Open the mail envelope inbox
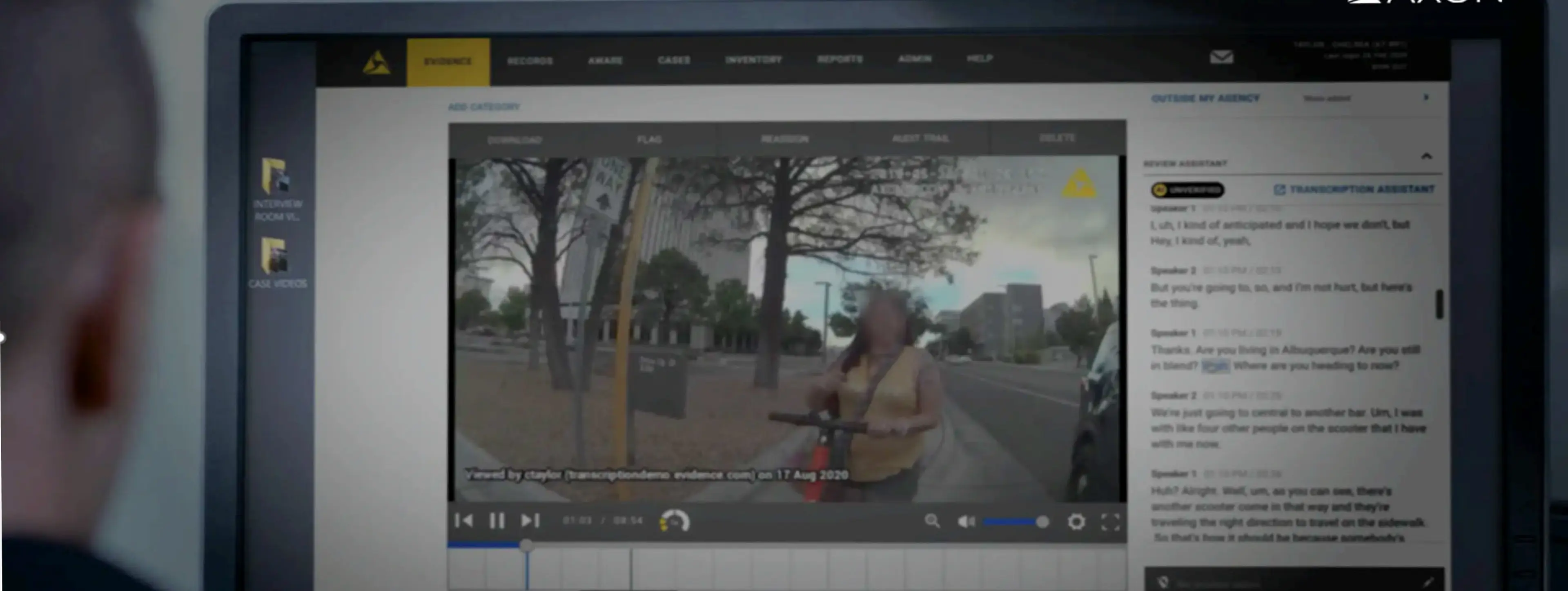Image resolution: width=1568 pixels, height=591 pixels. [x=1221, y=57]
